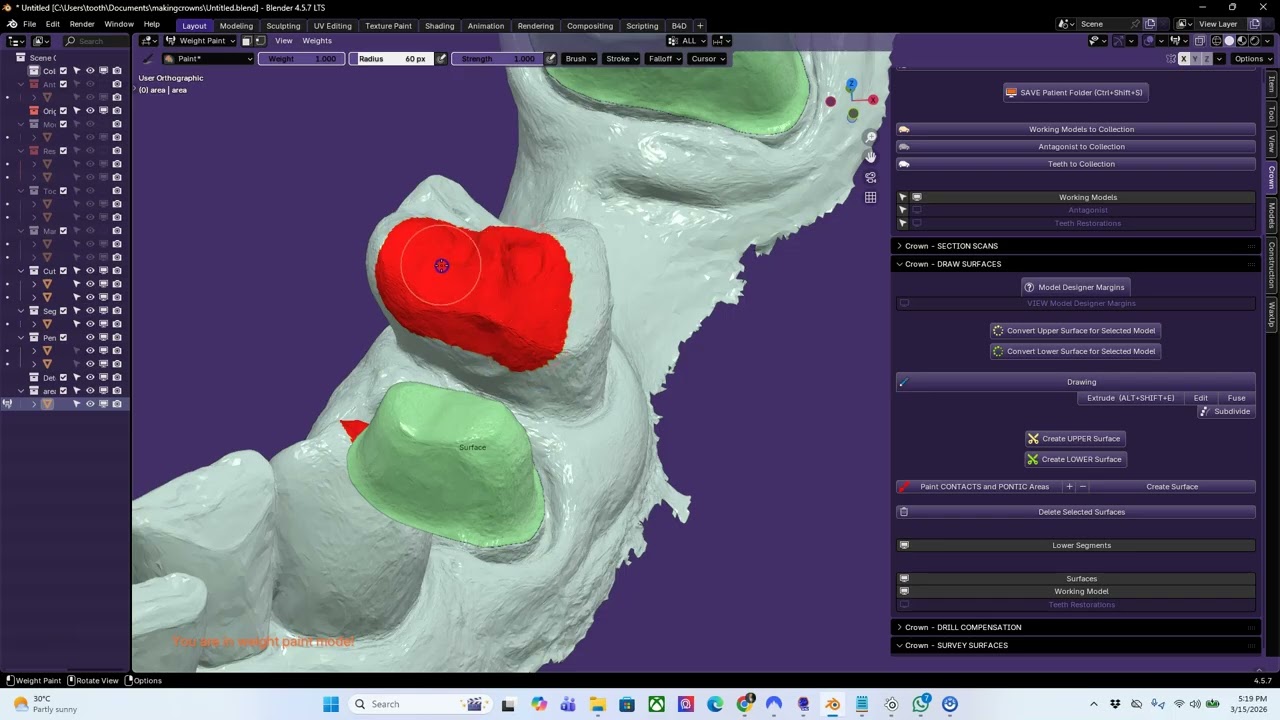This screenshot has height=720, width=1280.
Task: Select solid viewport shading
Action: point(1229,41)
